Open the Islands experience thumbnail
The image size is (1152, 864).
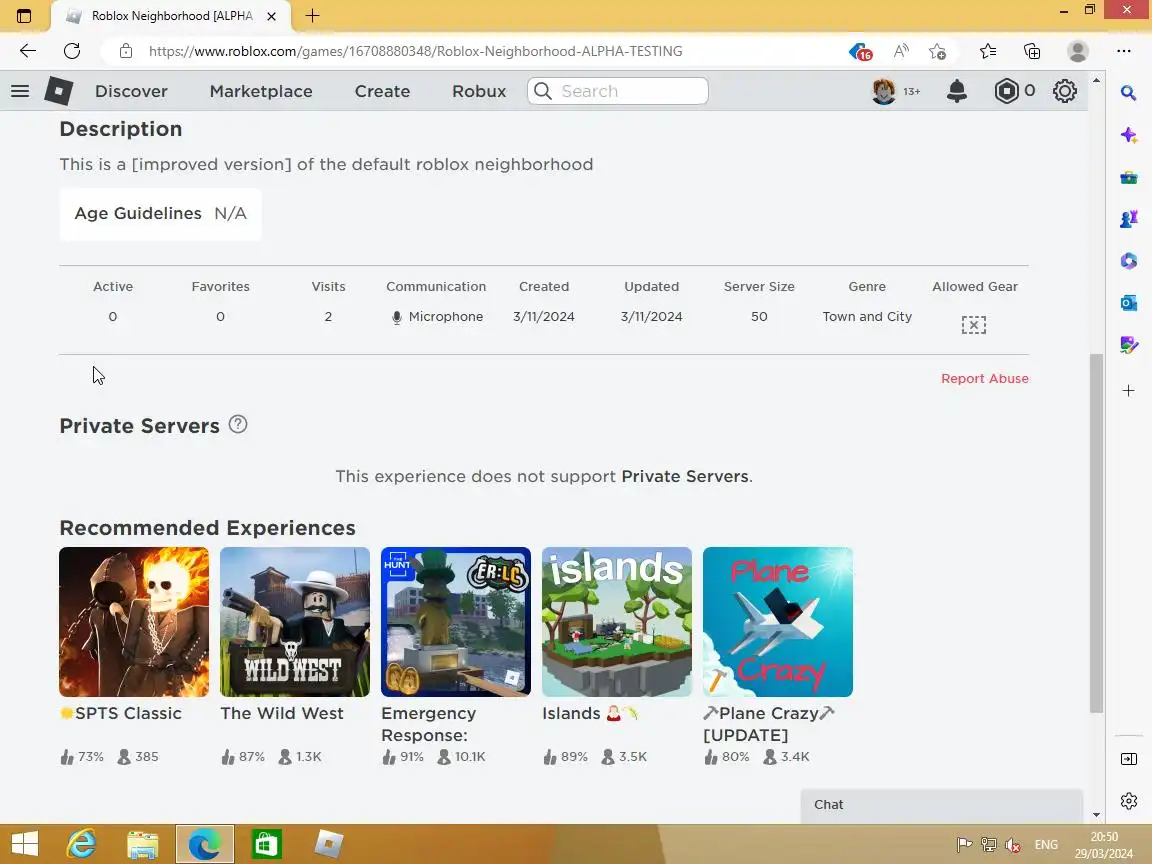pyautogui.click(x=616, y=622)
